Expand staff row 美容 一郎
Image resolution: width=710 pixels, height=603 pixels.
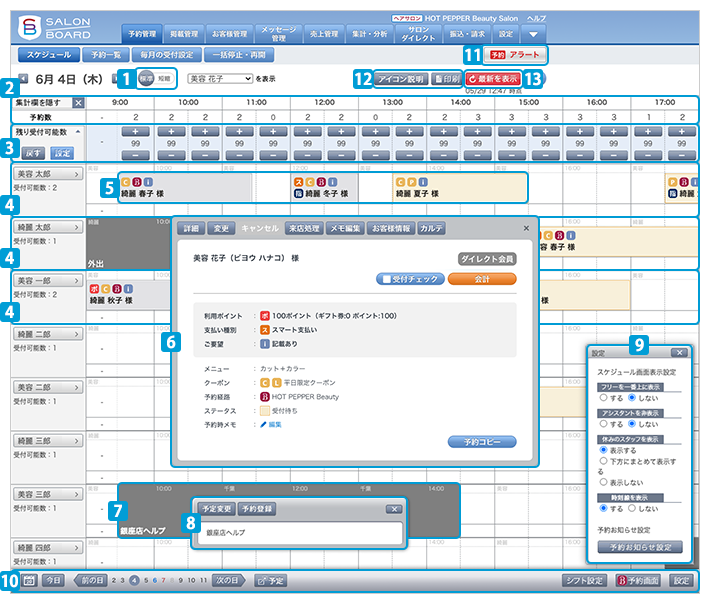[x=48, y=281]
